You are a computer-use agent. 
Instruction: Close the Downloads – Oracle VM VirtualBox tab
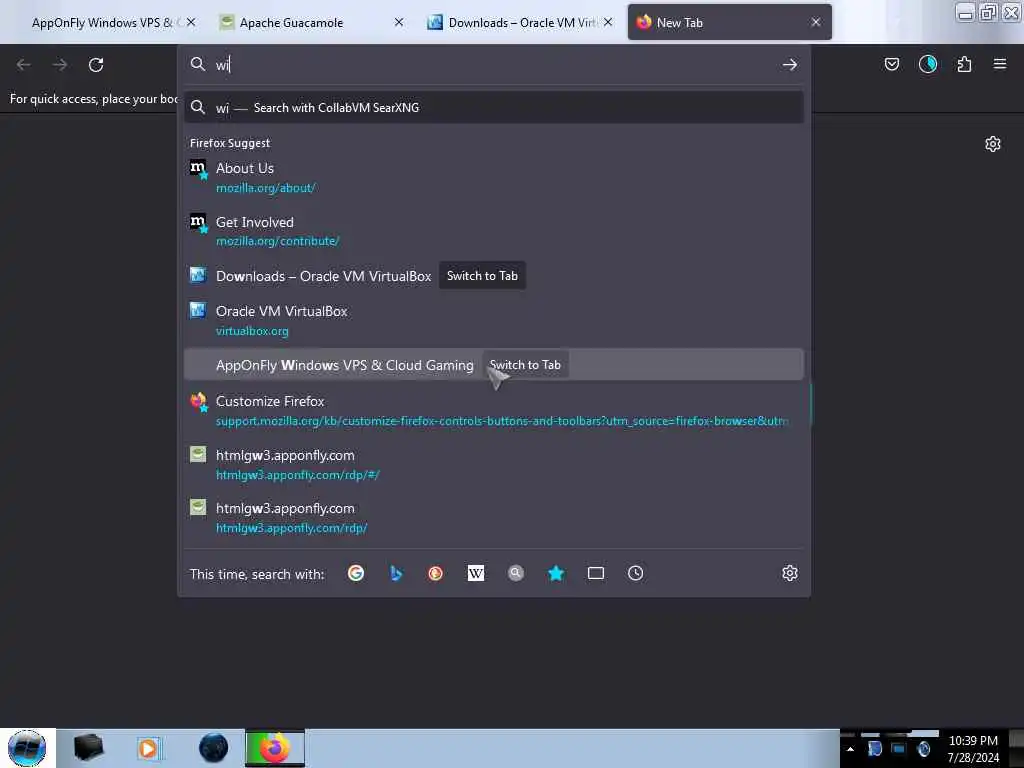[608, 22]
